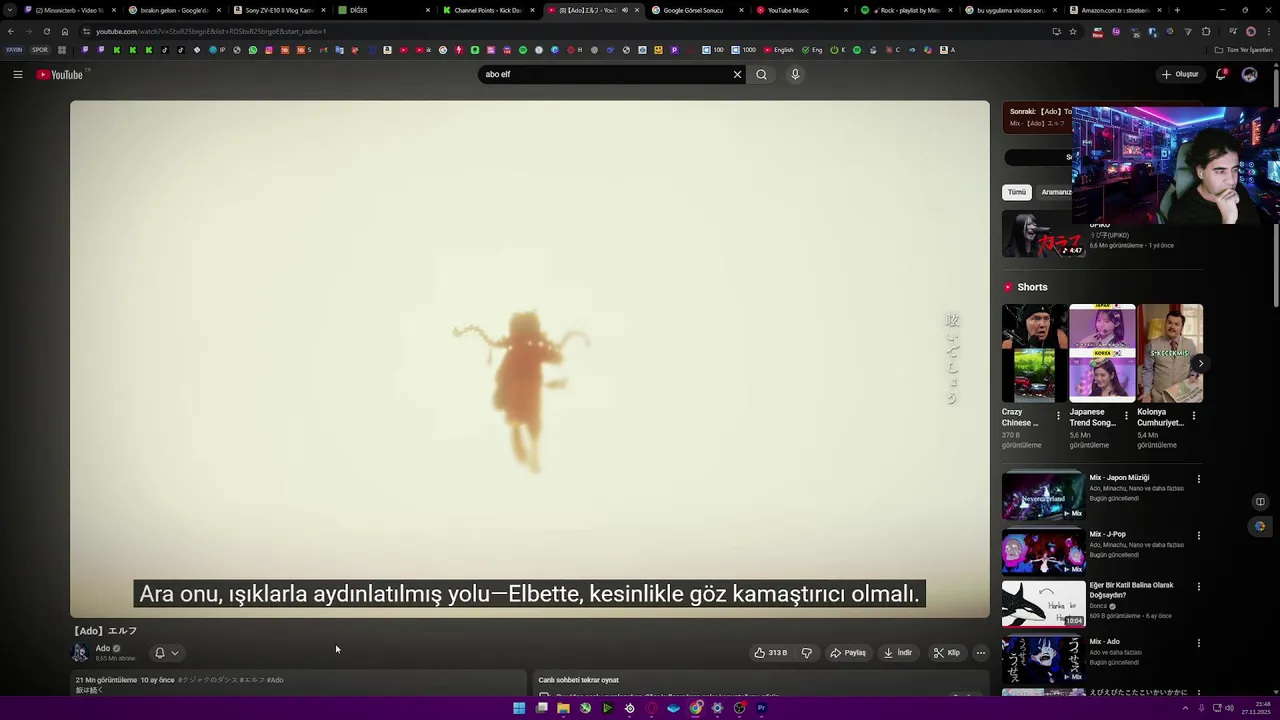Click the browser home icon
Image resolution: width=1280 pixels, height=720 pixels.
pyautogui.click(x=65, y=31)
